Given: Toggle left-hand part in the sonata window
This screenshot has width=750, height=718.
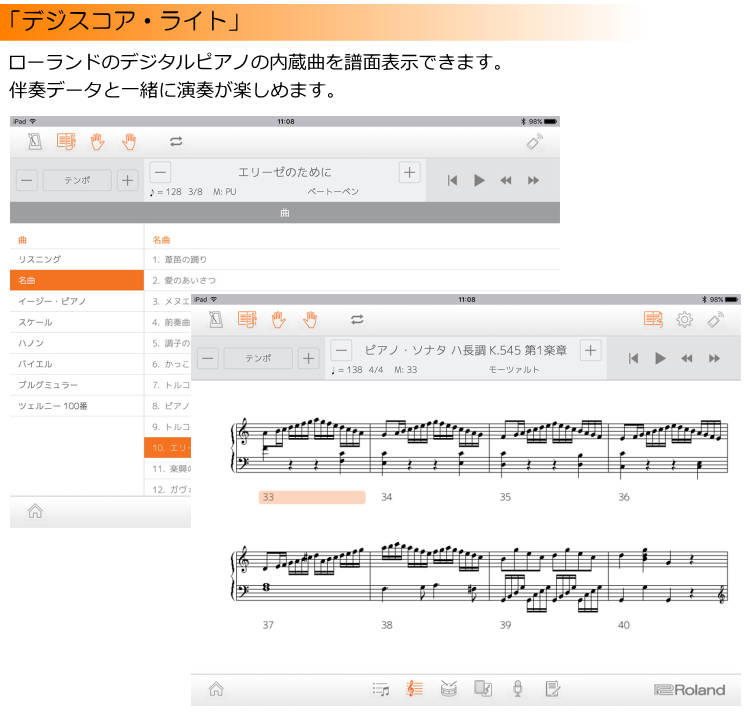Looking at the screenshot, I should [279, 320].
